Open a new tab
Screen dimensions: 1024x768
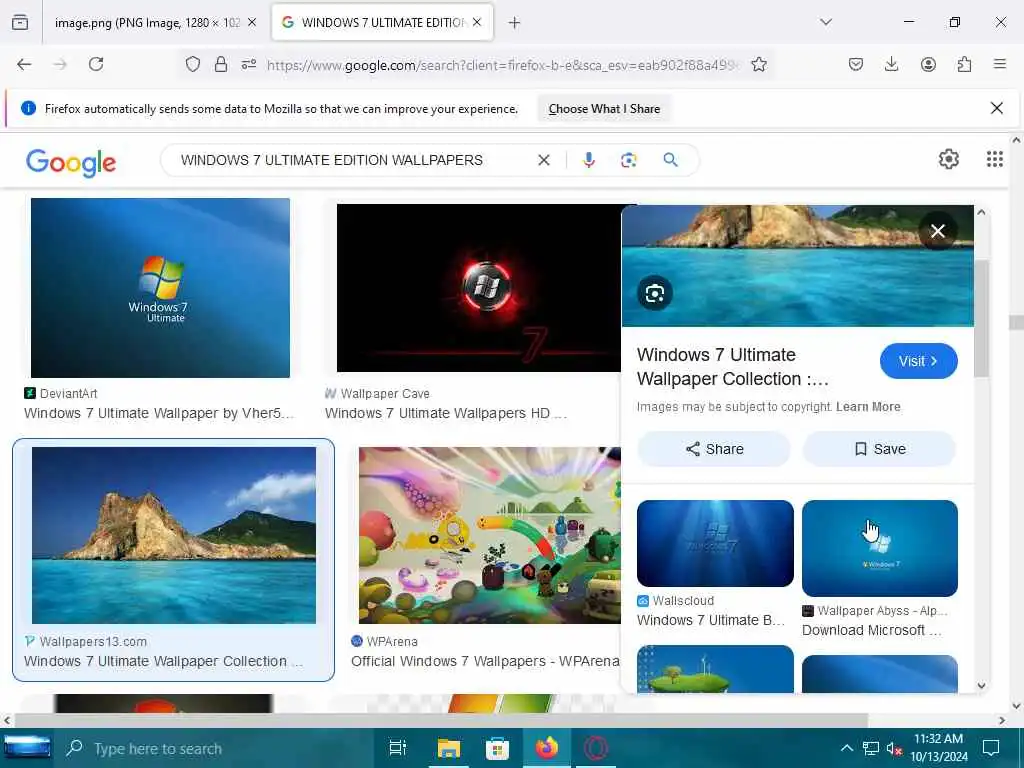(x=515, y=23)
